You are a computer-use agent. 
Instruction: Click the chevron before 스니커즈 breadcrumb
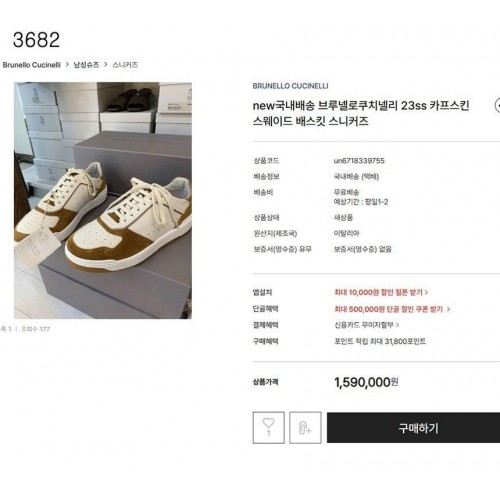coord(106,64)
